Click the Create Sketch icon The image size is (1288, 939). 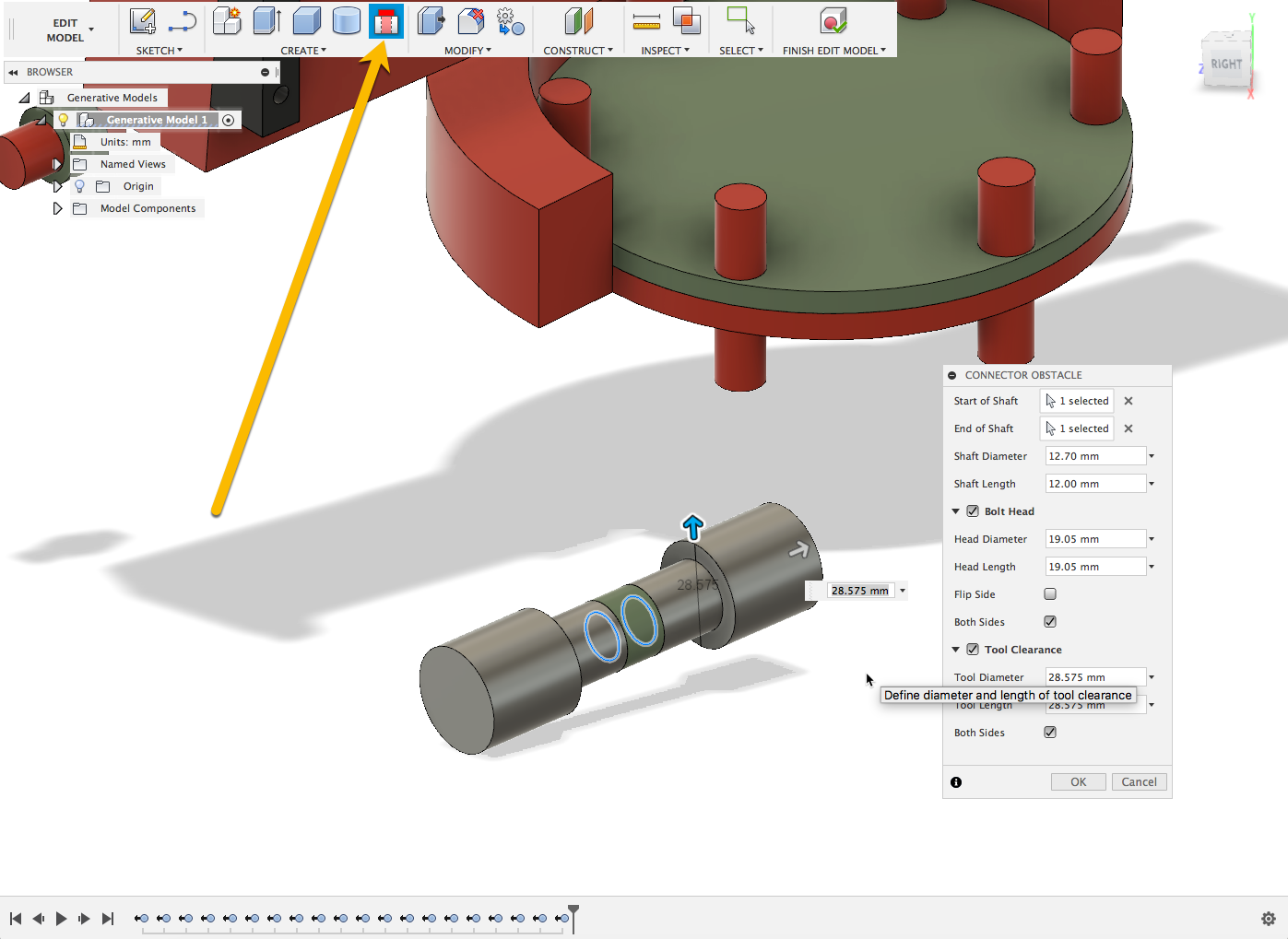pyautogui.click(x=143, y=21)
